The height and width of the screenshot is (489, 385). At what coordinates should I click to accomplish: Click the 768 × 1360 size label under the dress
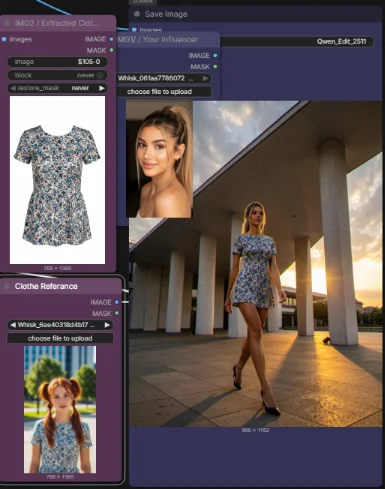(x=57, y=268)
